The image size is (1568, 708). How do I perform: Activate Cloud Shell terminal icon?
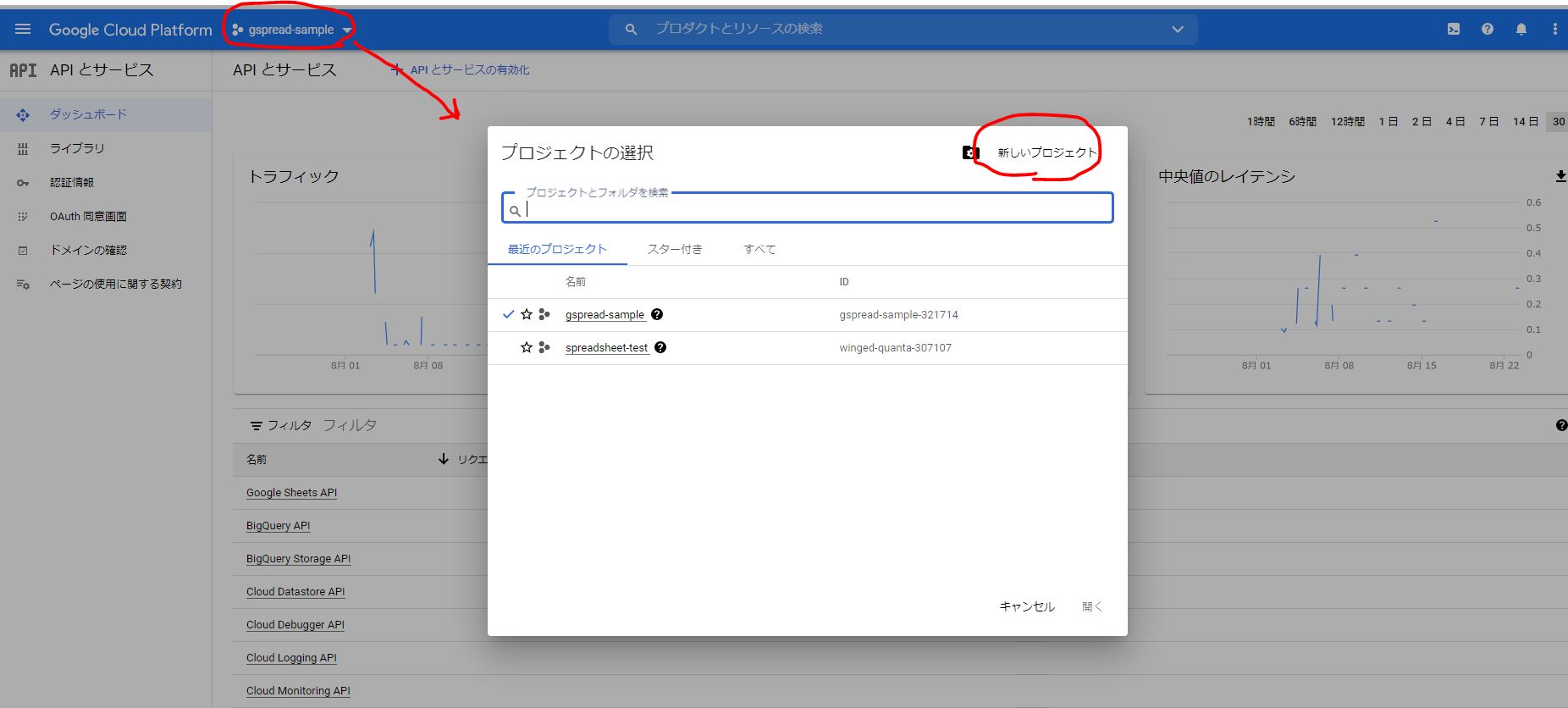tap(1453, 30)
